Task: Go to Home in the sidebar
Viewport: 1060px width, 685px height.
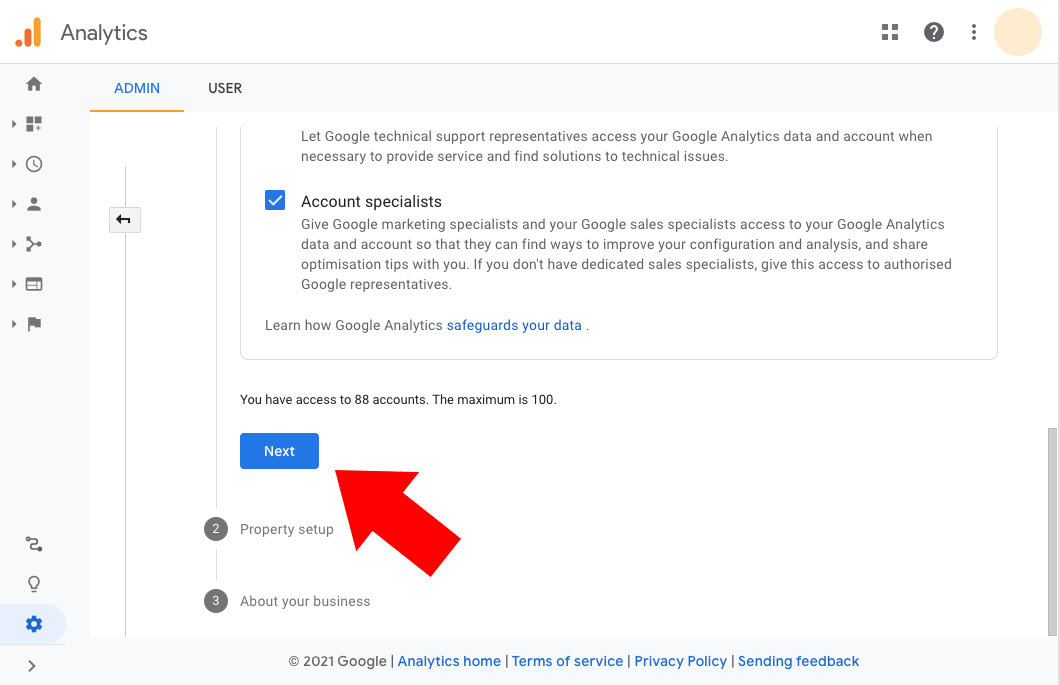Action: 34,84
